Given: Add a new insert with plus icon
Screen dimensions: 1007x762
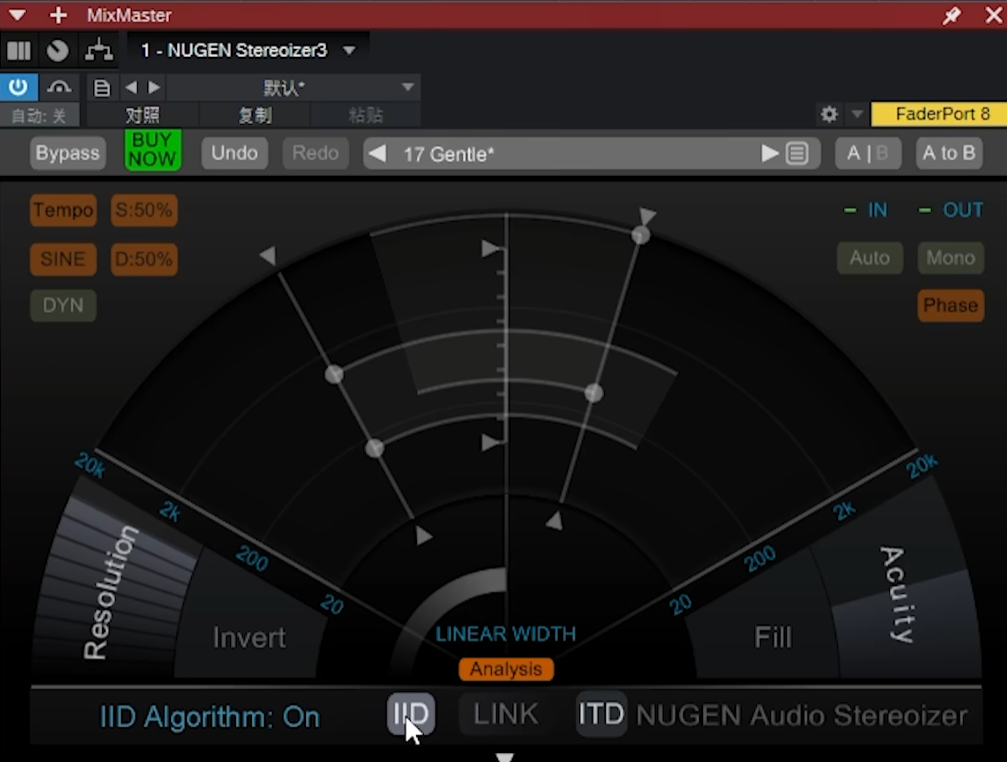Looking at the screenshot, I should click(x=58, y=15).
